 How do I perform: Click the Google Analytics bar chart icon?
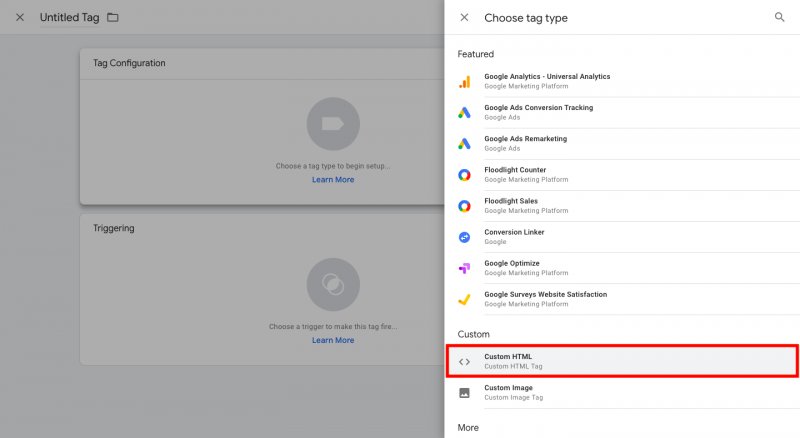coord(464,82)
